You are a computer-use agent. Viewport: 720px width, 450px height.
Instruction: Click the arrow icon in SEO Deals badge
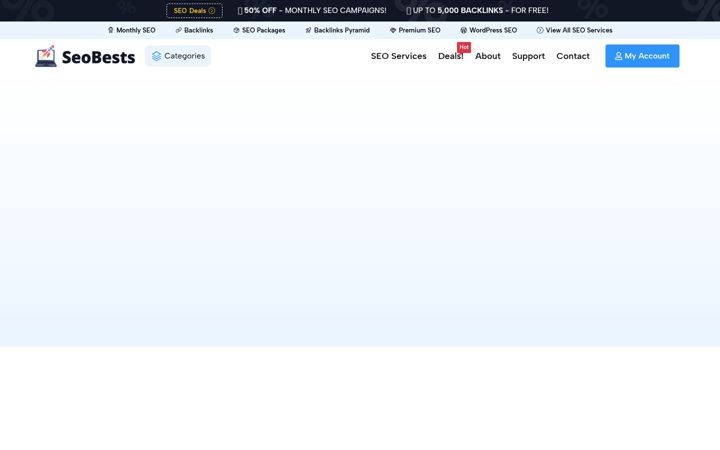pos(212,11)
